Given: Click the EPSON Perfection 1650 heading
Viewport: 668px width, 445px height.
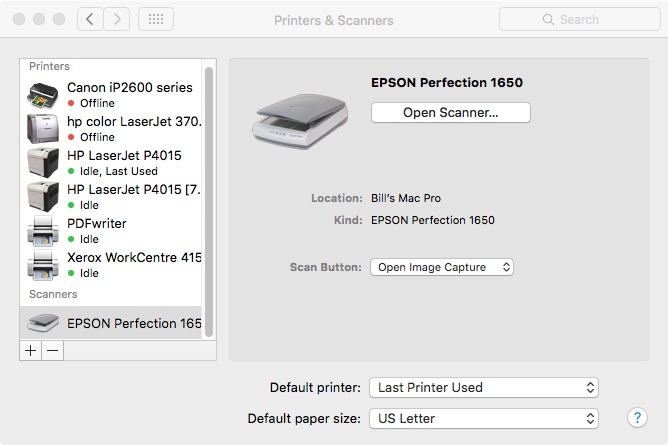Looking at the screenshot, I should pos(446,83).
